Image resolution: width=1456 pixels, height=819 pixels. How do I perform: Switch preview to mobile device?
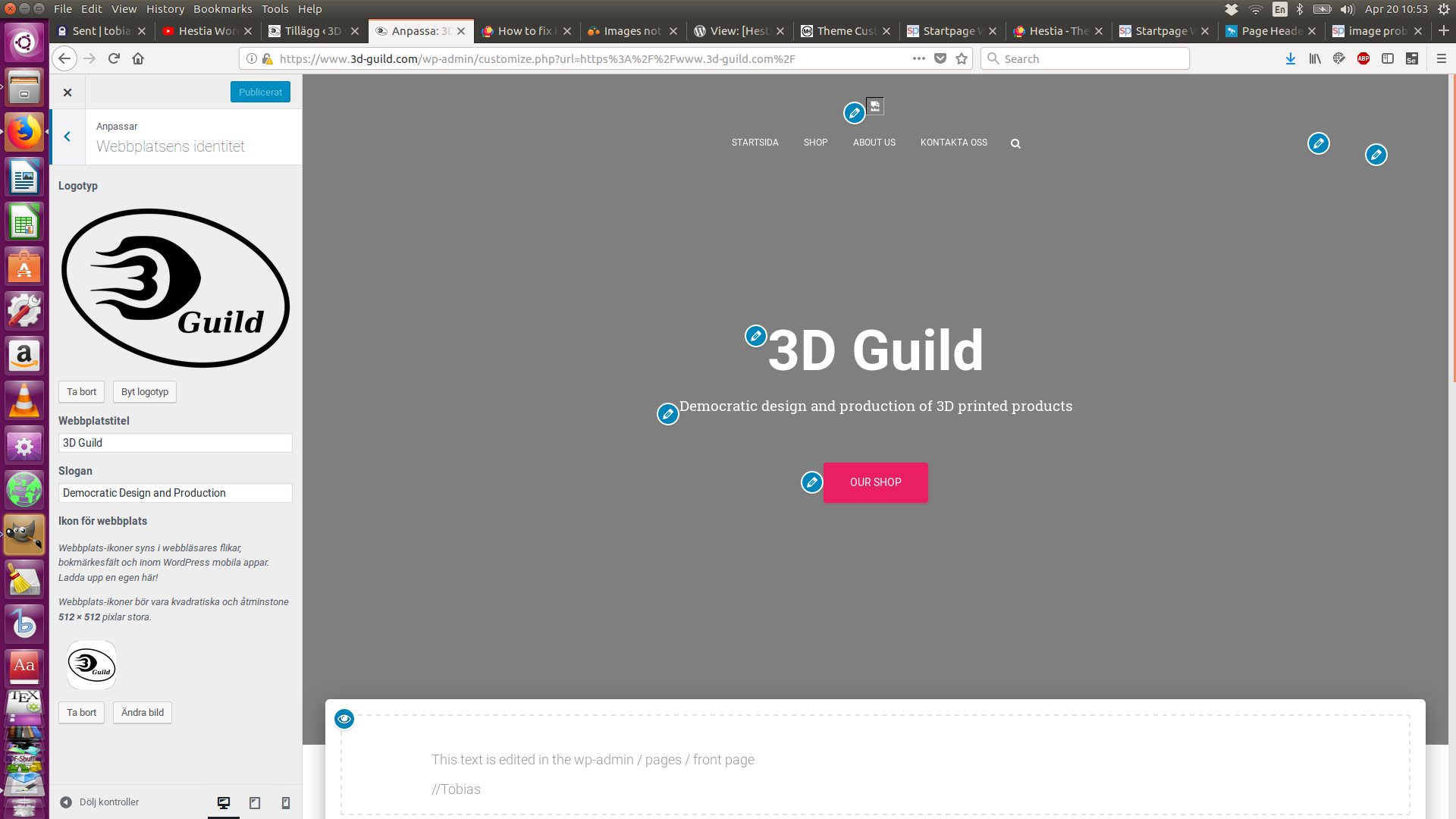click(x=286, y=803)
